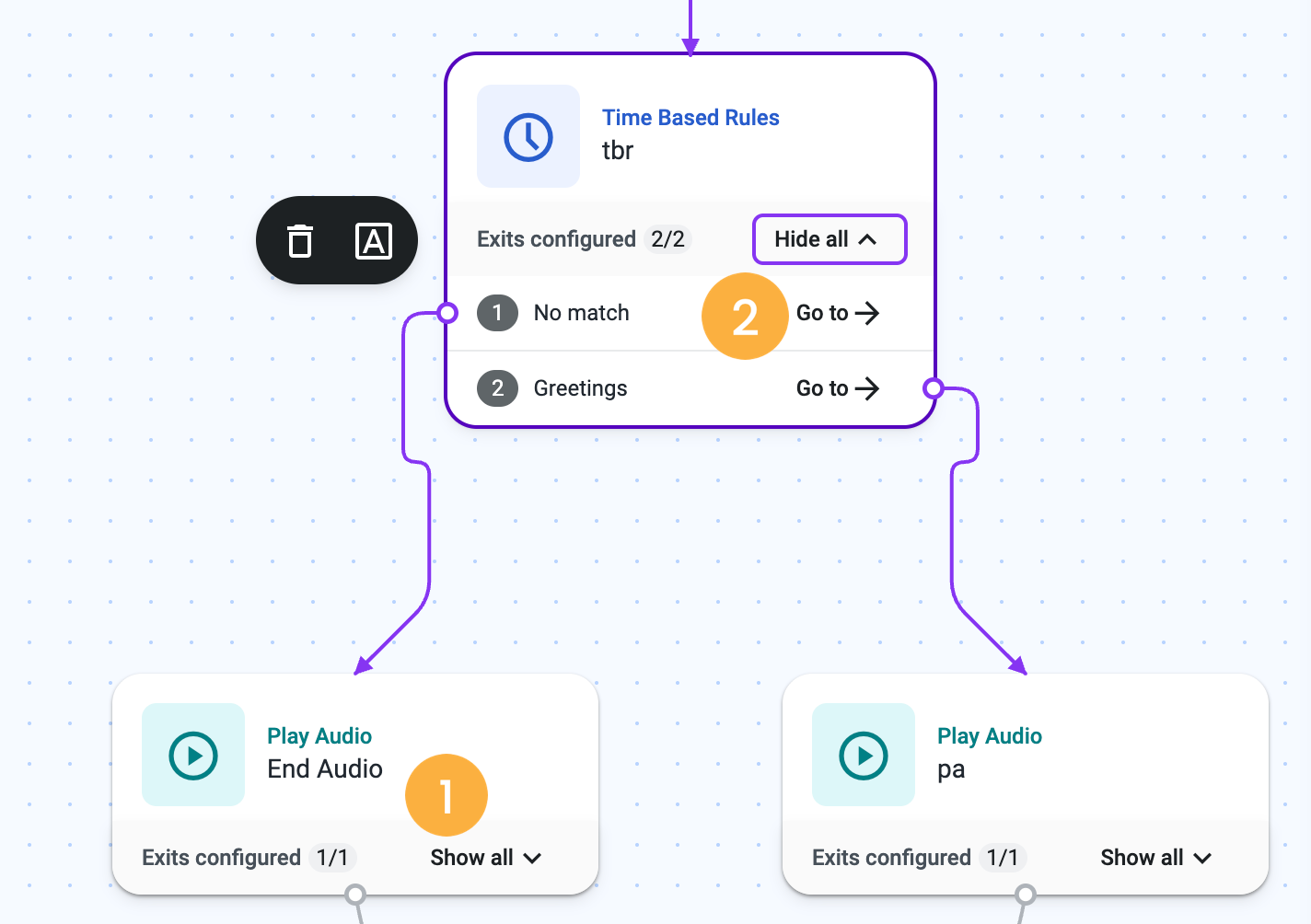Click Exits configured label on tbr node
The image size is (1311, 924).
(556, 239)
